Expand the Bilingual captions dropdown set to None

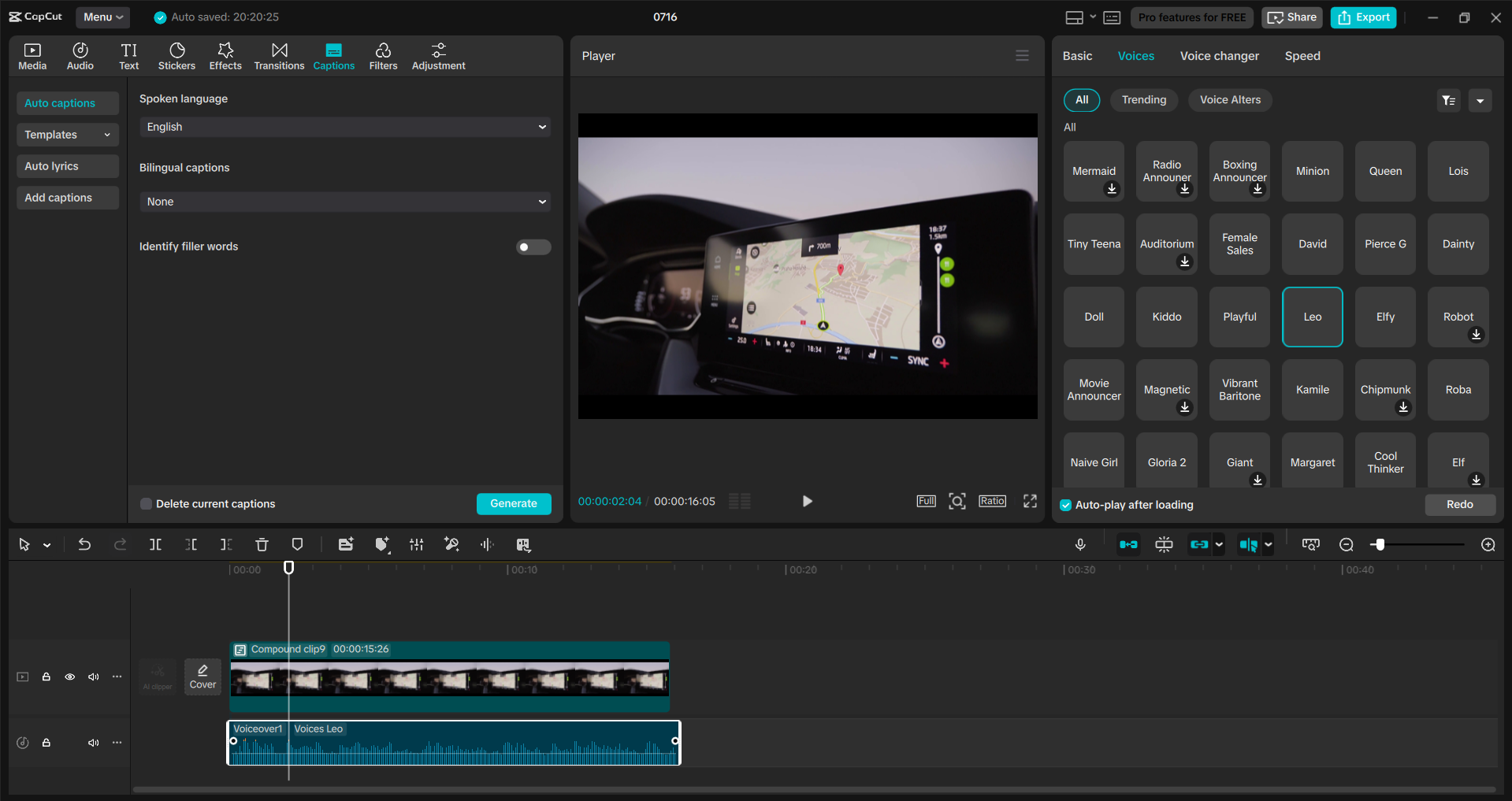click(344, 202)
